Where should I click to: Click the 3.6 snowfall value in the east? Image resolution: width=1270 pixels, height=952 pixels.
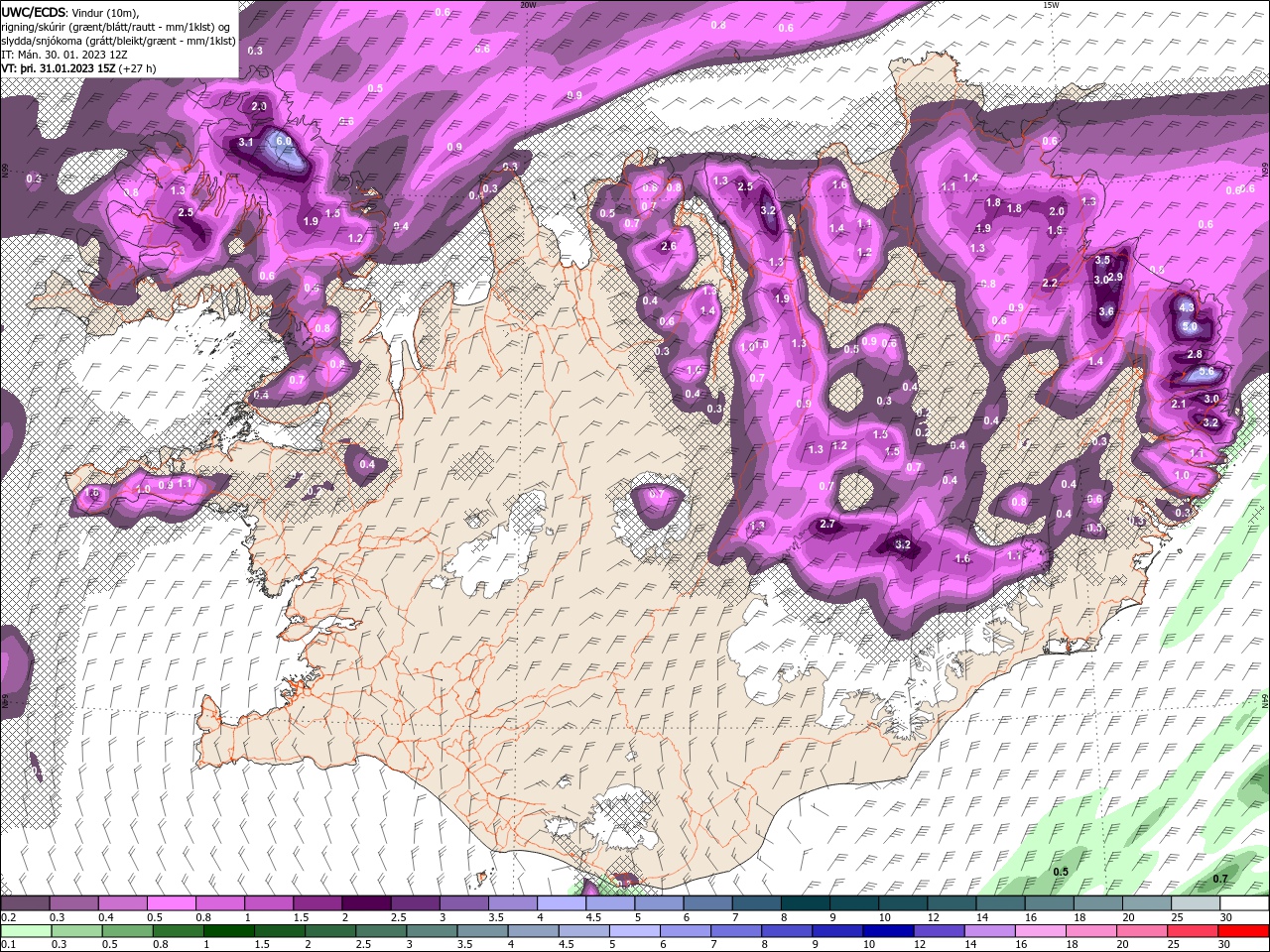pyautogui.click(x=1107, y=311)
